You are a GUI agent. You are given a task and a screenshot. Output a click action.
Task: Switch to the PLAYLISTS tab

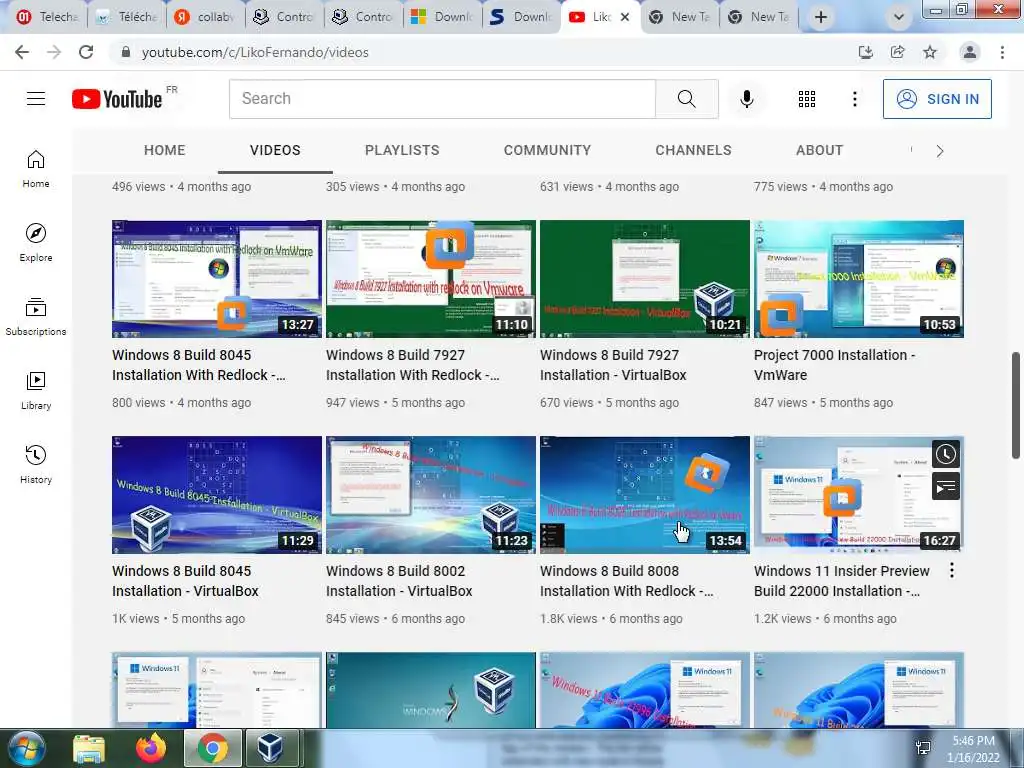click(x=402, y=150)
